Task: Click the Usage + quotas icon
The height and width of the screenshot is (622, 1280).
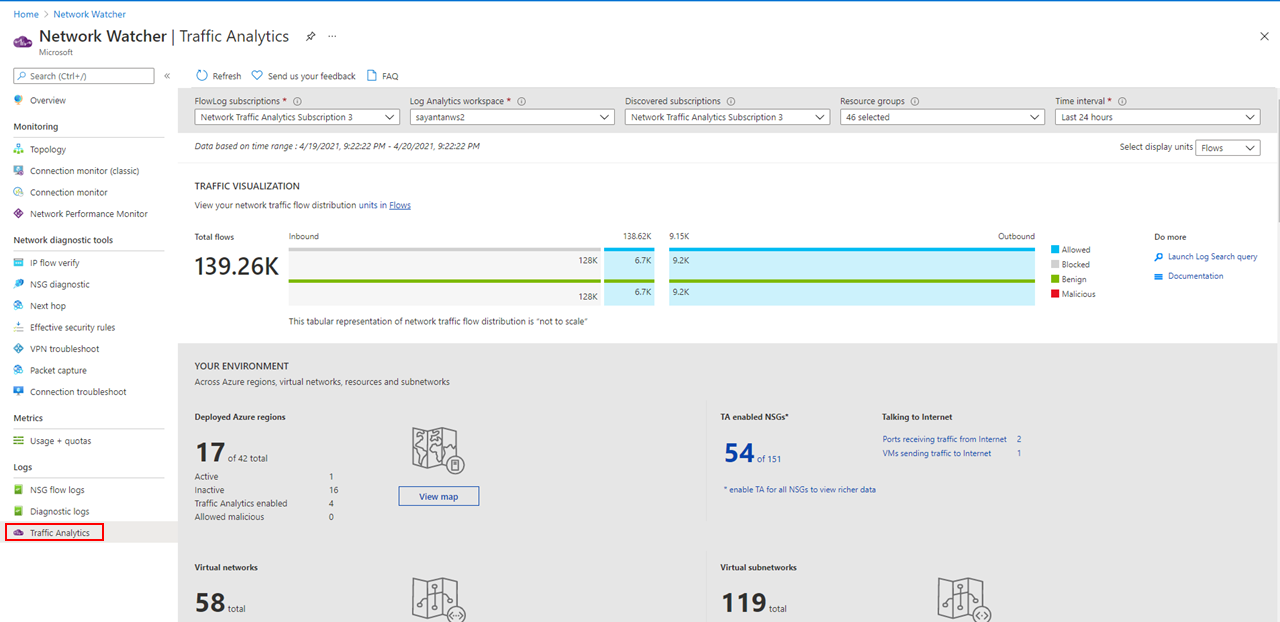Action: tap(19, 441)
